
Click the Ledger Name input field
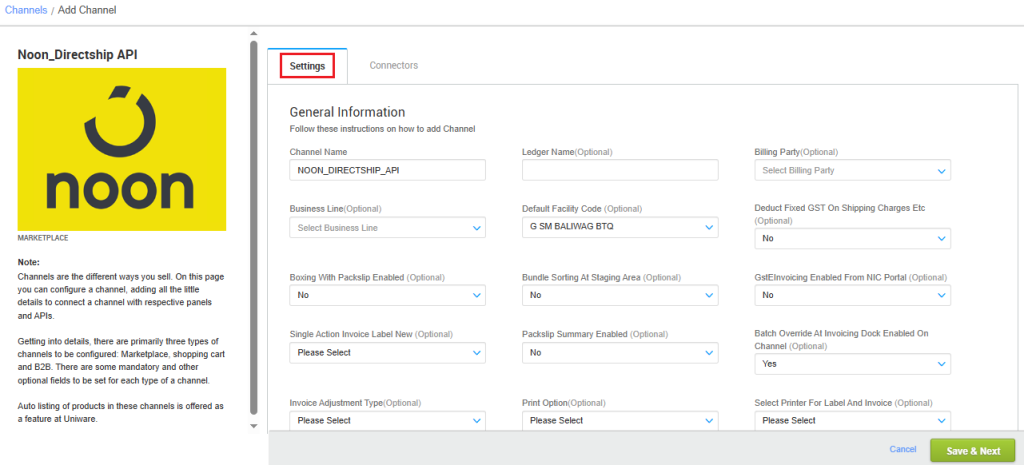coord(620,170)
